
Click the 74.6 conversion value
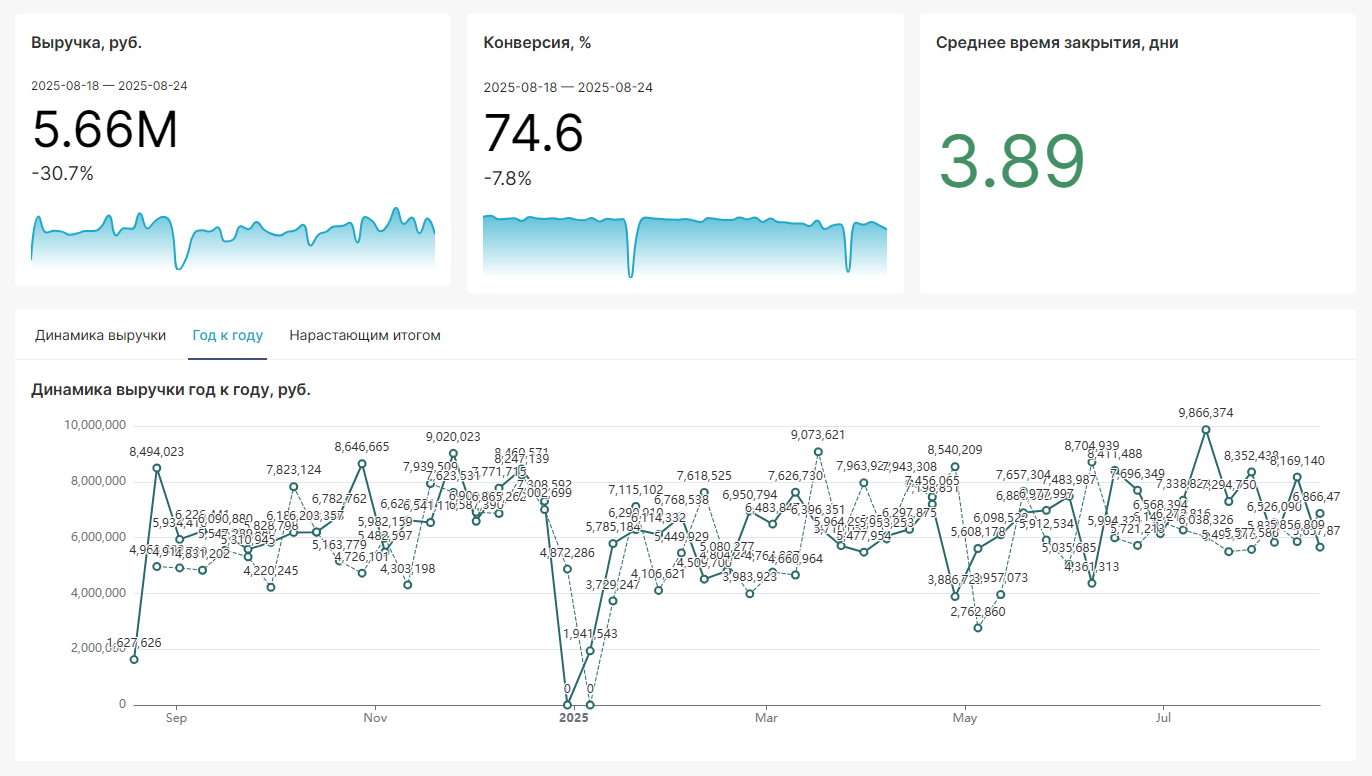click(x=533, y=133)
